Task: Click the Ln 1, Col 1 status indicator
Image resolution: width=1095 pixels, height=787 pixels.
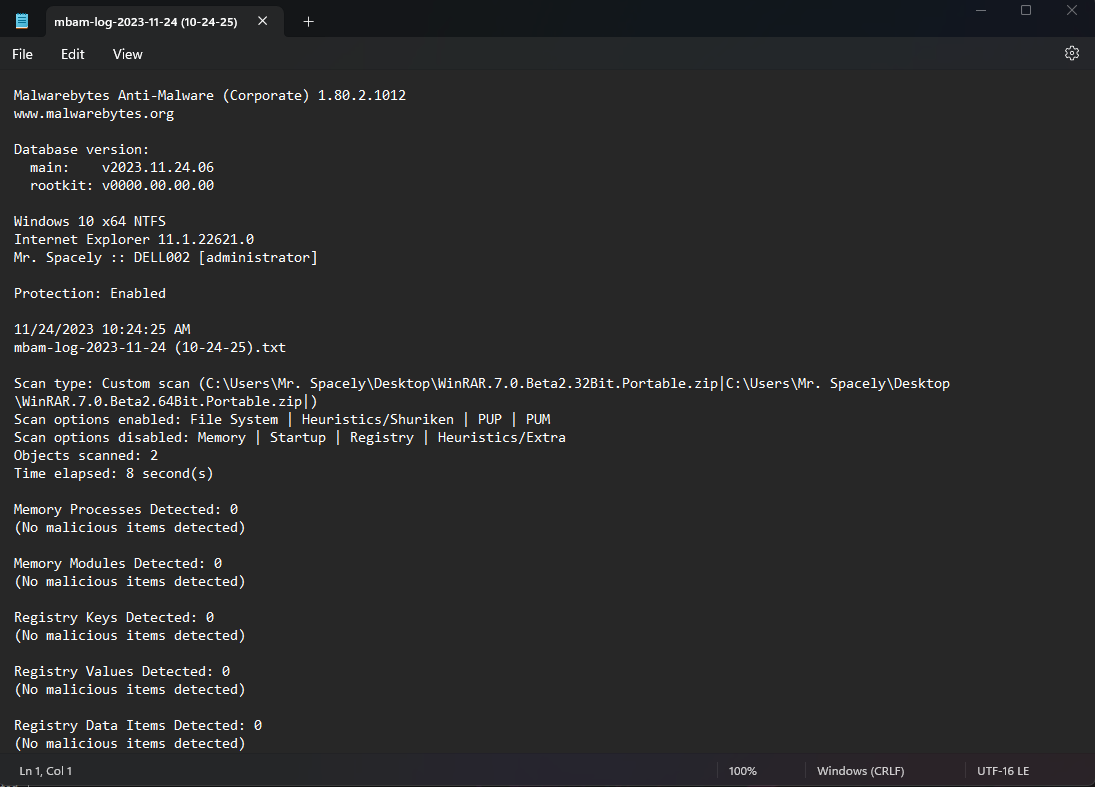Action: click(x=45, y=771)
